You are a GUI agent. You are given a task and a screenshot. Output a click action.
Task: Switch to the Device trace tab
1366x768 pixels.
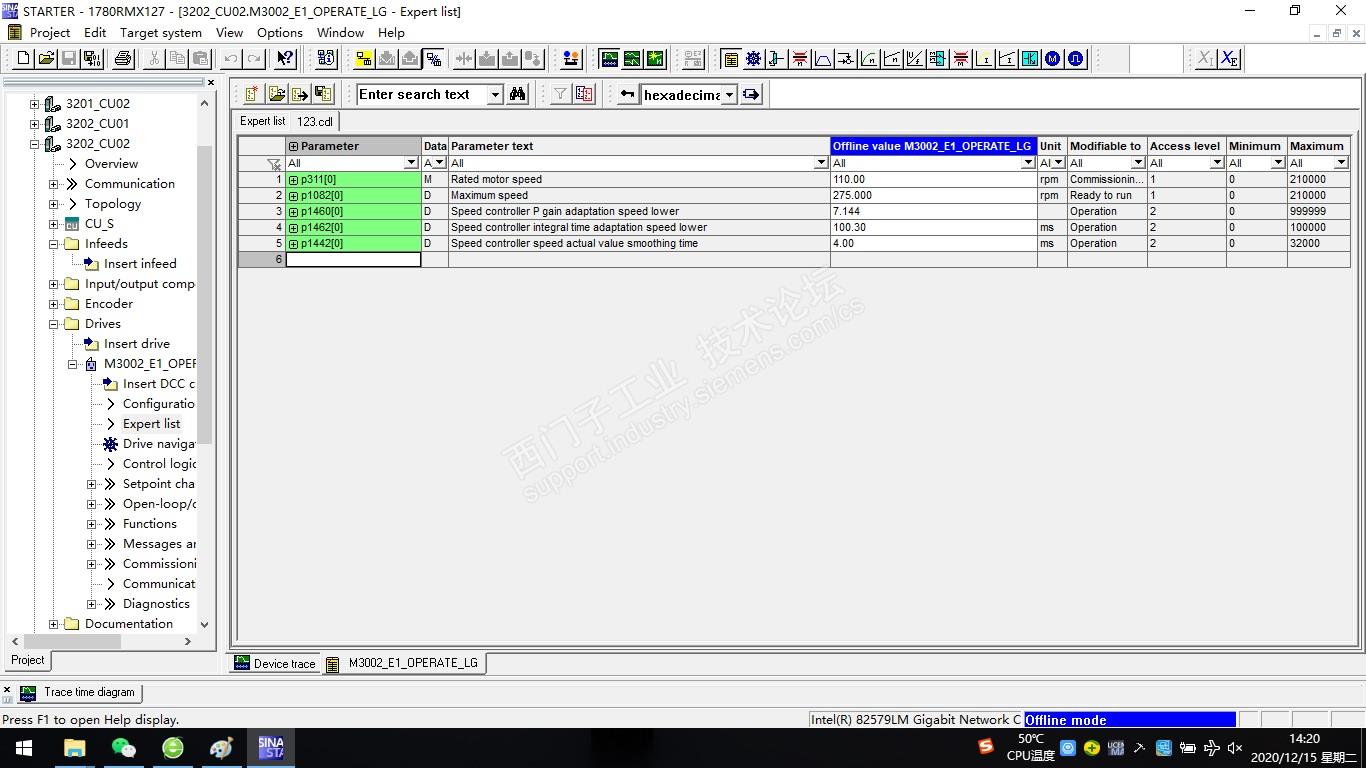point(274,663)
